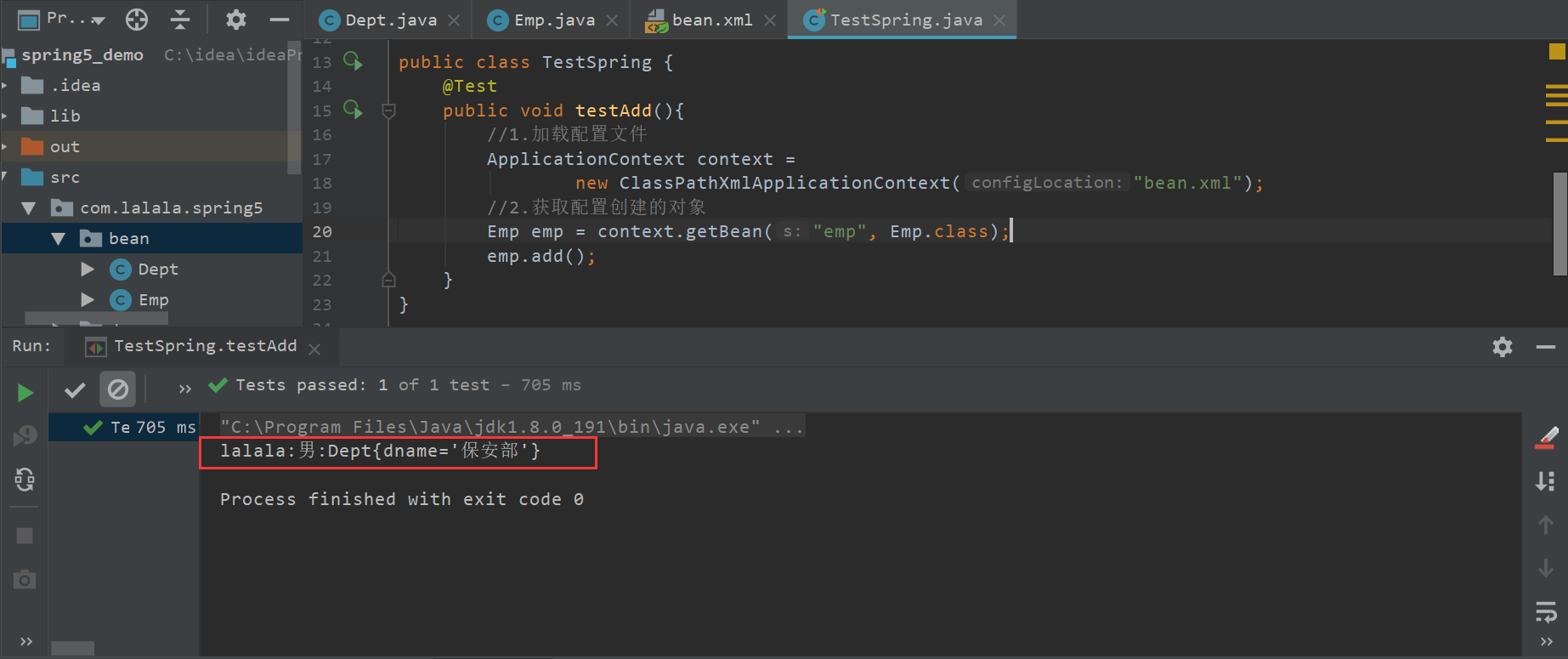
Task: Click the Tests passed status text
Action: click(x=408, y=385)
